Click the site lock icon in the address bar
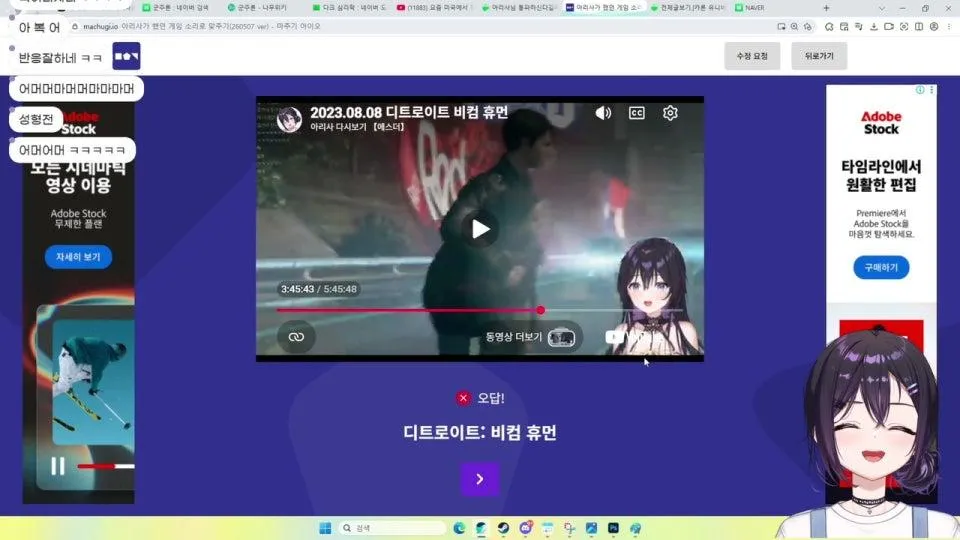Viewport: 960px width, 540px height. [x=75, y=26]
